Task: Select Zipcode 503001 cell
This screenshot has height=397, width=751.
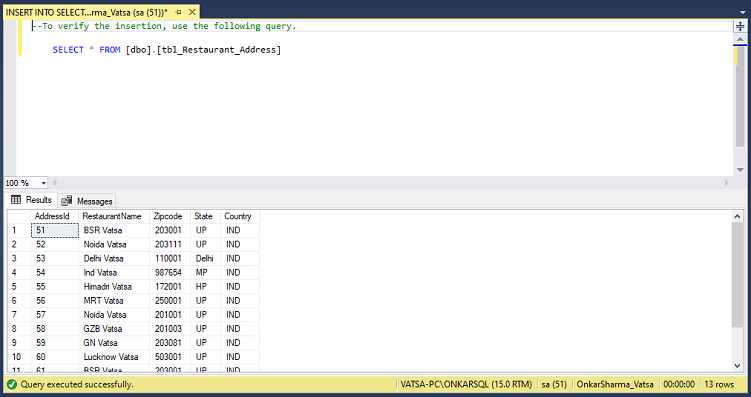Action: 170,357
